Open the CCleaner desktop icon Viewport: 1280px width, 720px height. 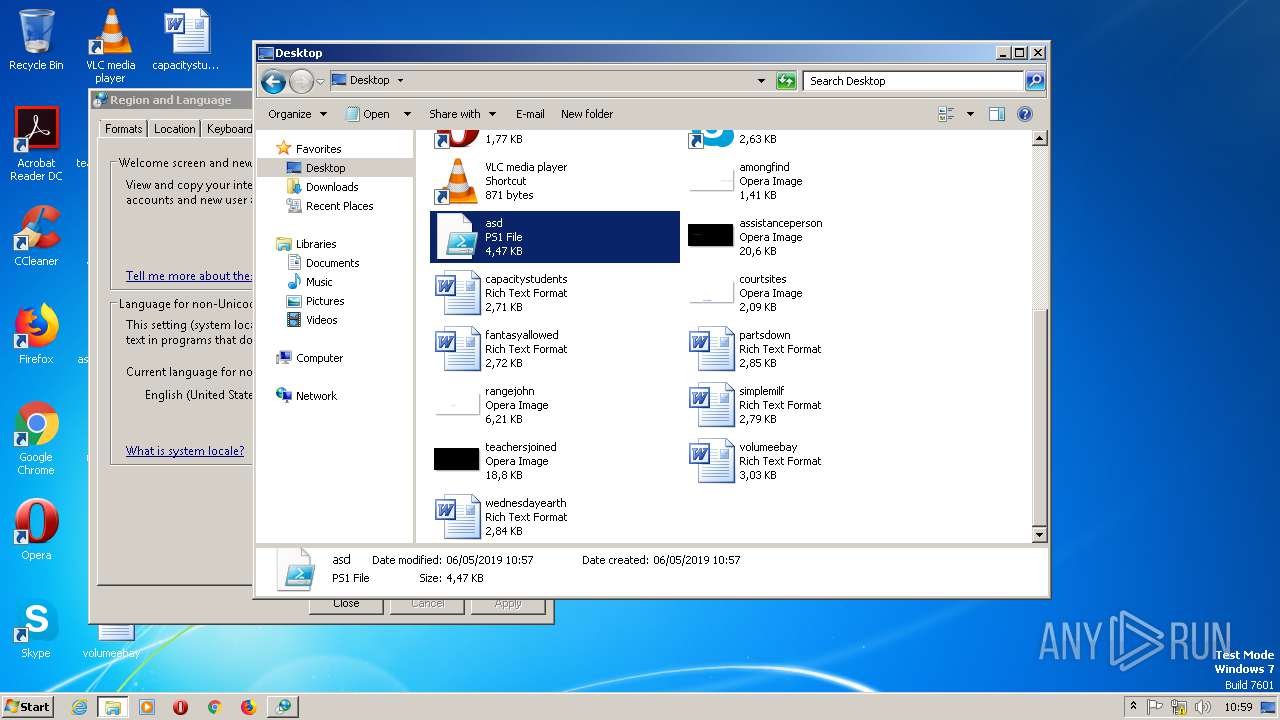point(36,236)
